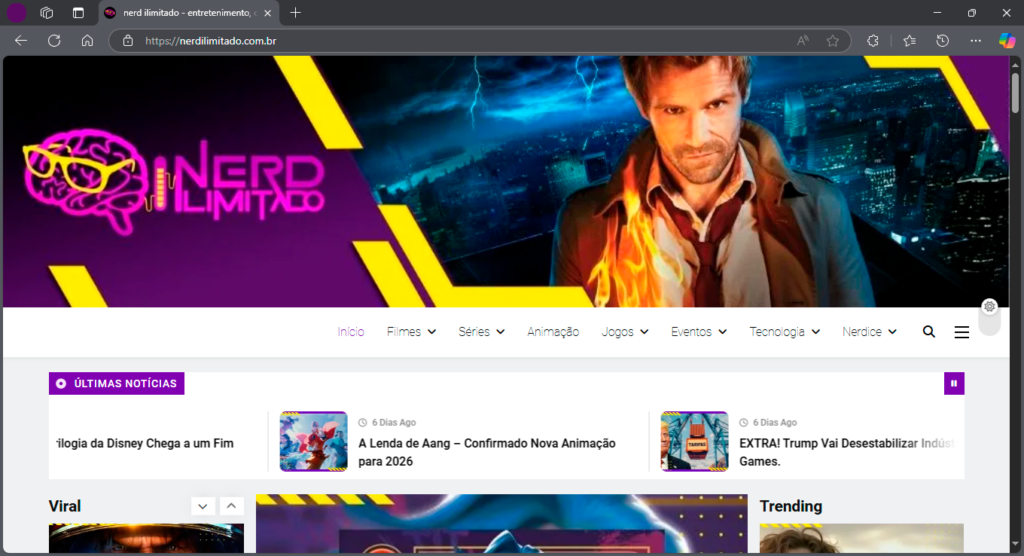The width and height of the screenshot is (1024, 556).
Task: Click the Viral heading
Action: point(65,506)
